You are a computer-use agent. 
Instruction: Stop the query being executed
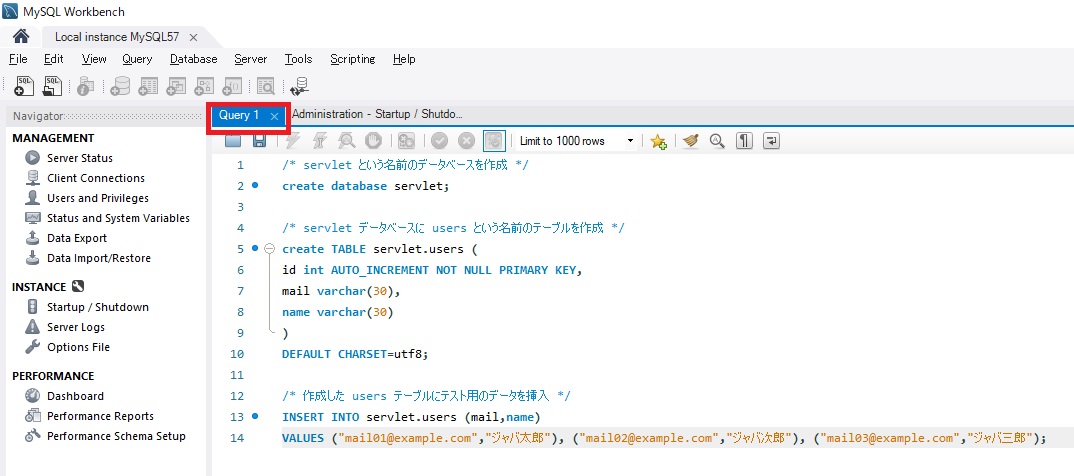click(x=373, y=141)
